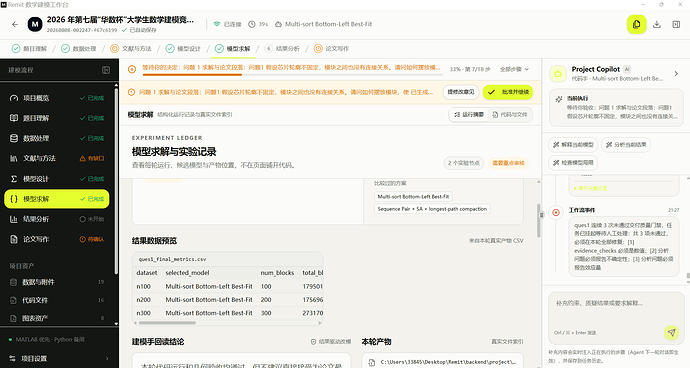
Task: Click the 真实文件索引 link
Action: pos(507,342)
